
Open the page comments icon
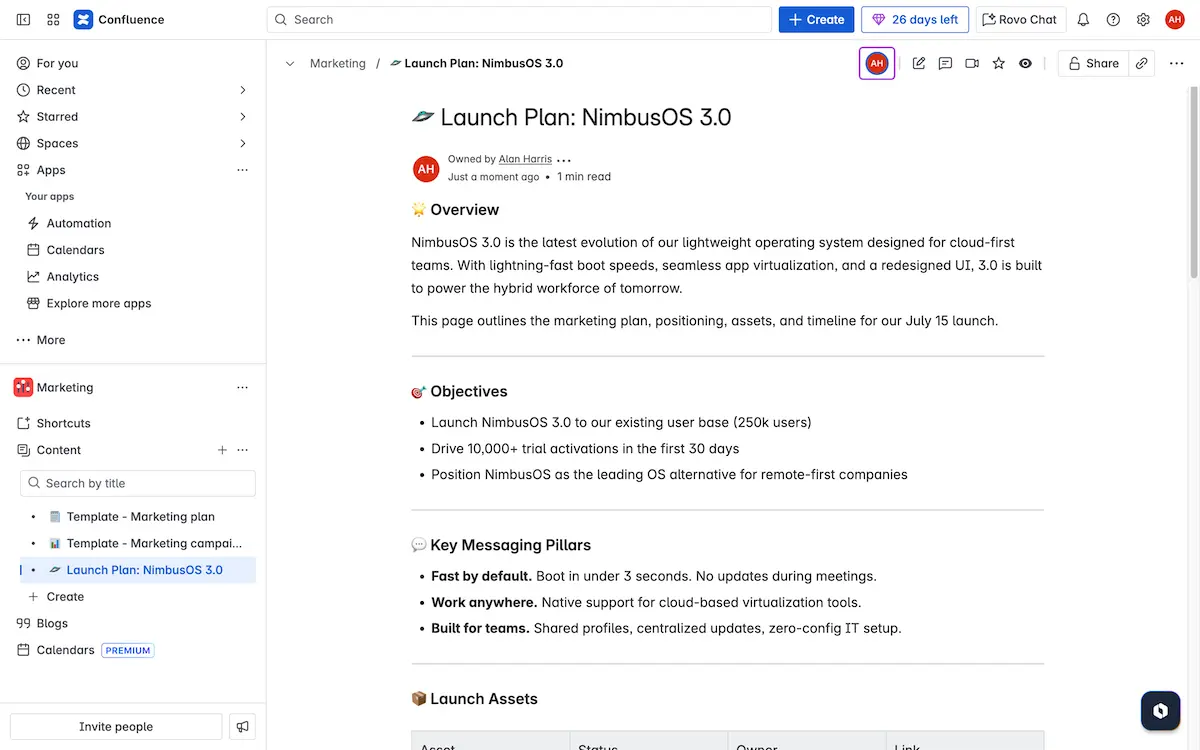tap(945, 63)
